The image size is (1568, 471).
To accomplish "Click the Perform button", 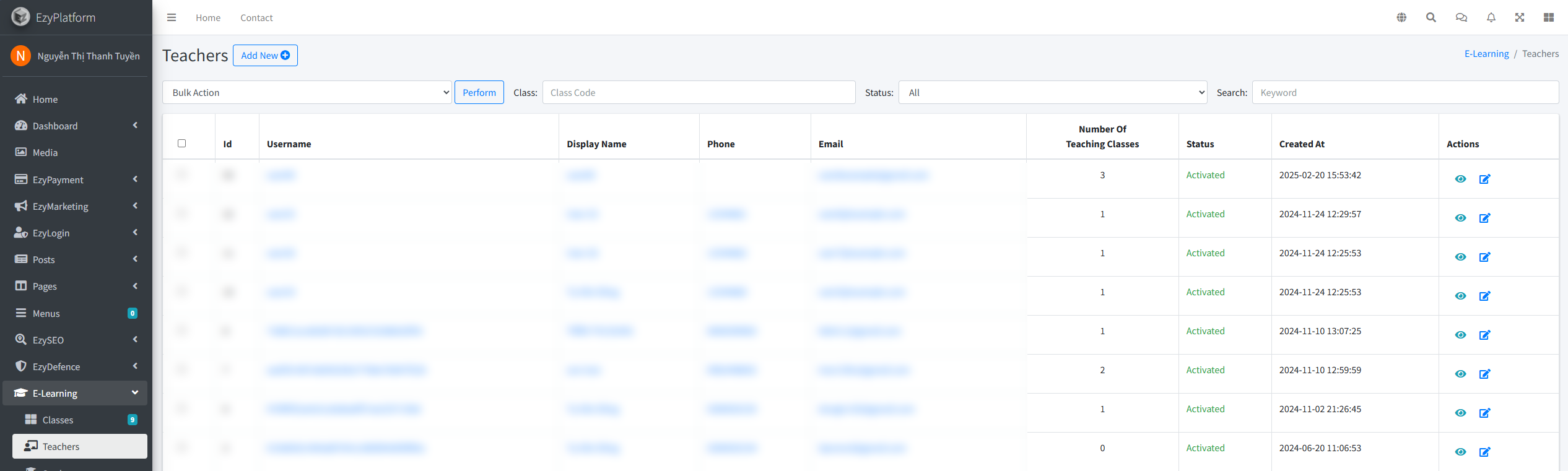I will point(479,92).
